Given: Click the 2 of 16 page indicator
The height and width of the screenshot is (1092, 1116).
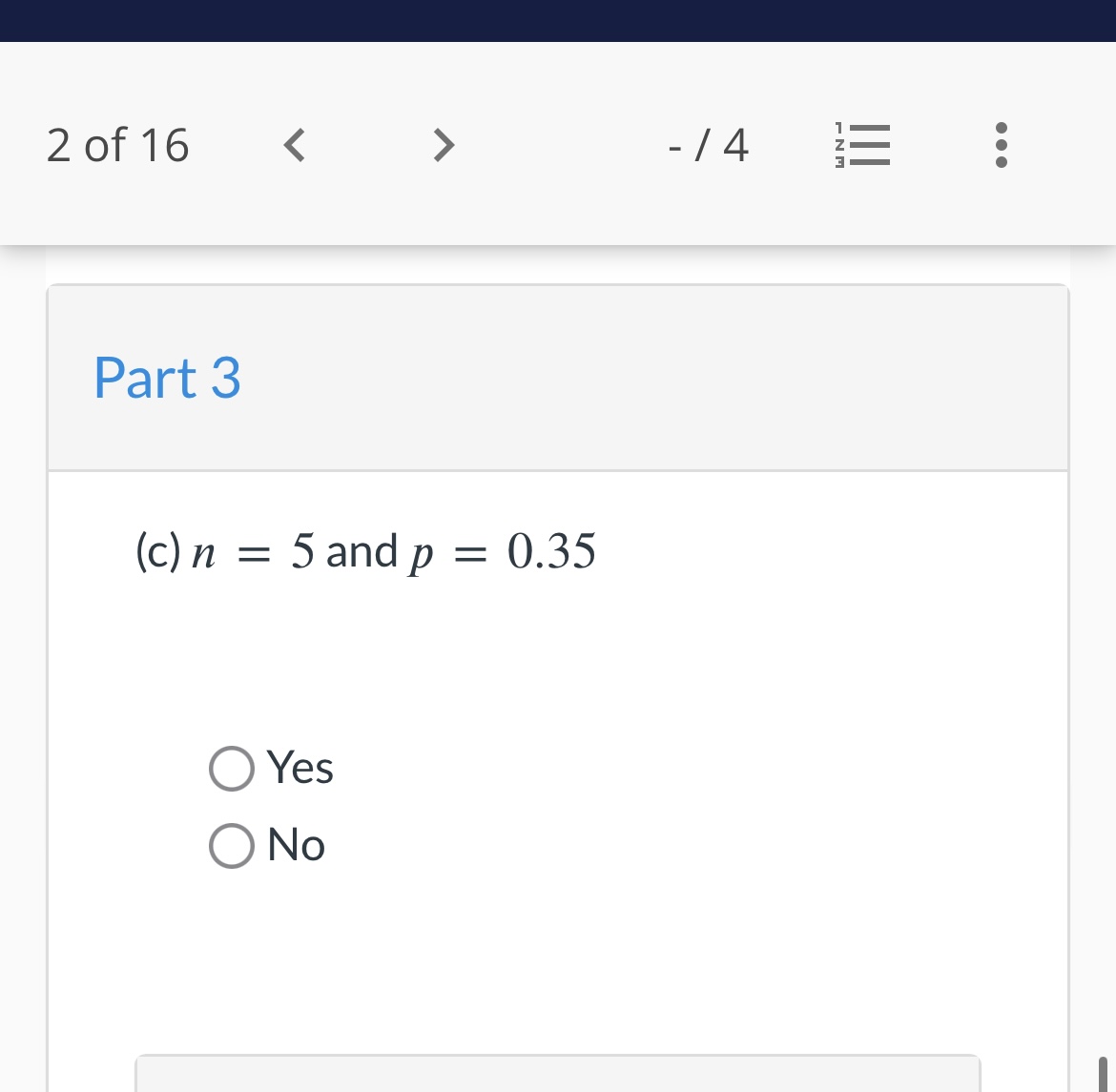Looking at the screenshot, I should coord(117,145).
